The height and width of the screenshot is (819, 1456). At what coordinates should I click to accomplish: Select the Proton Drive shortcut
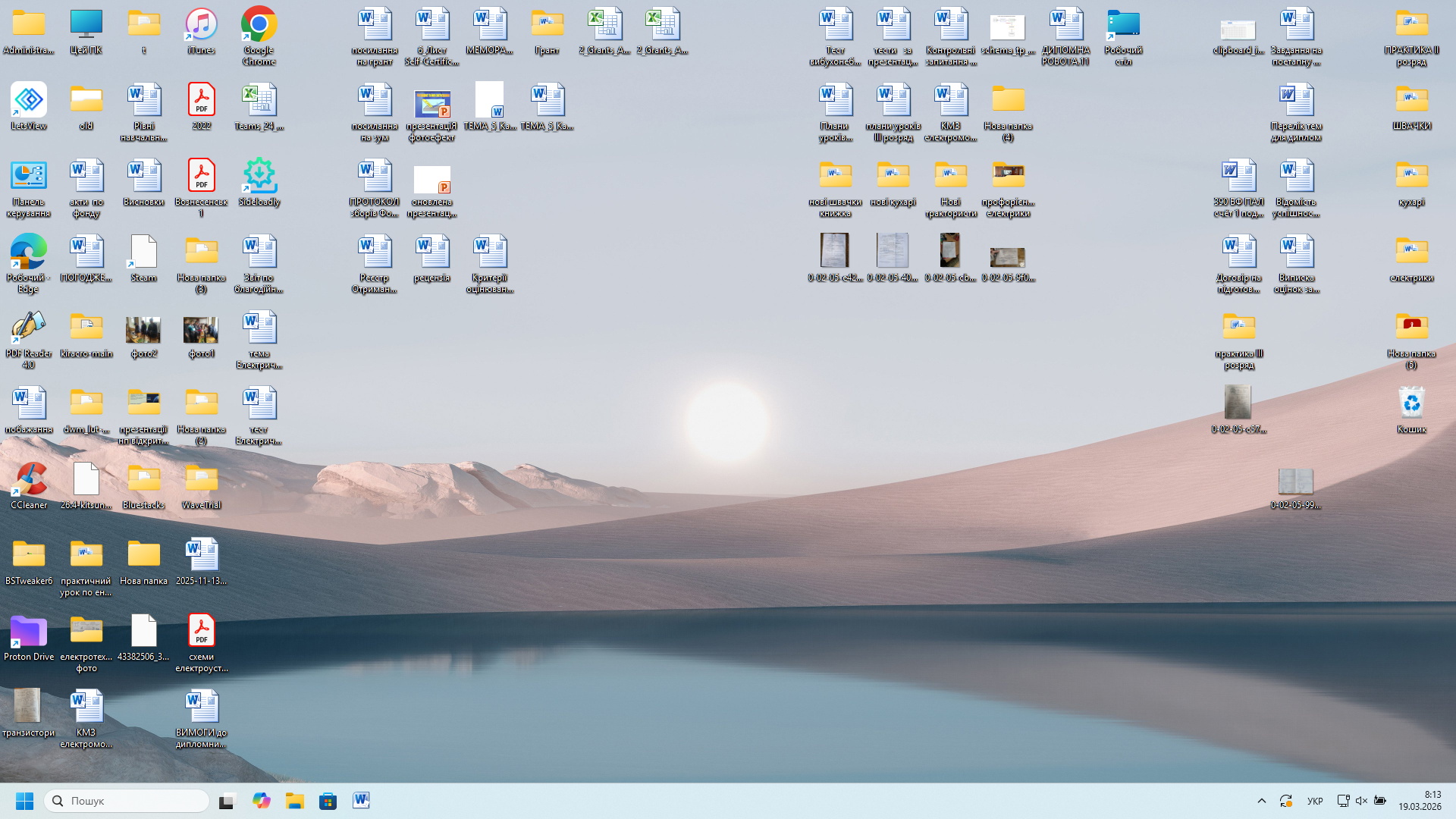(x=29, y=632)
